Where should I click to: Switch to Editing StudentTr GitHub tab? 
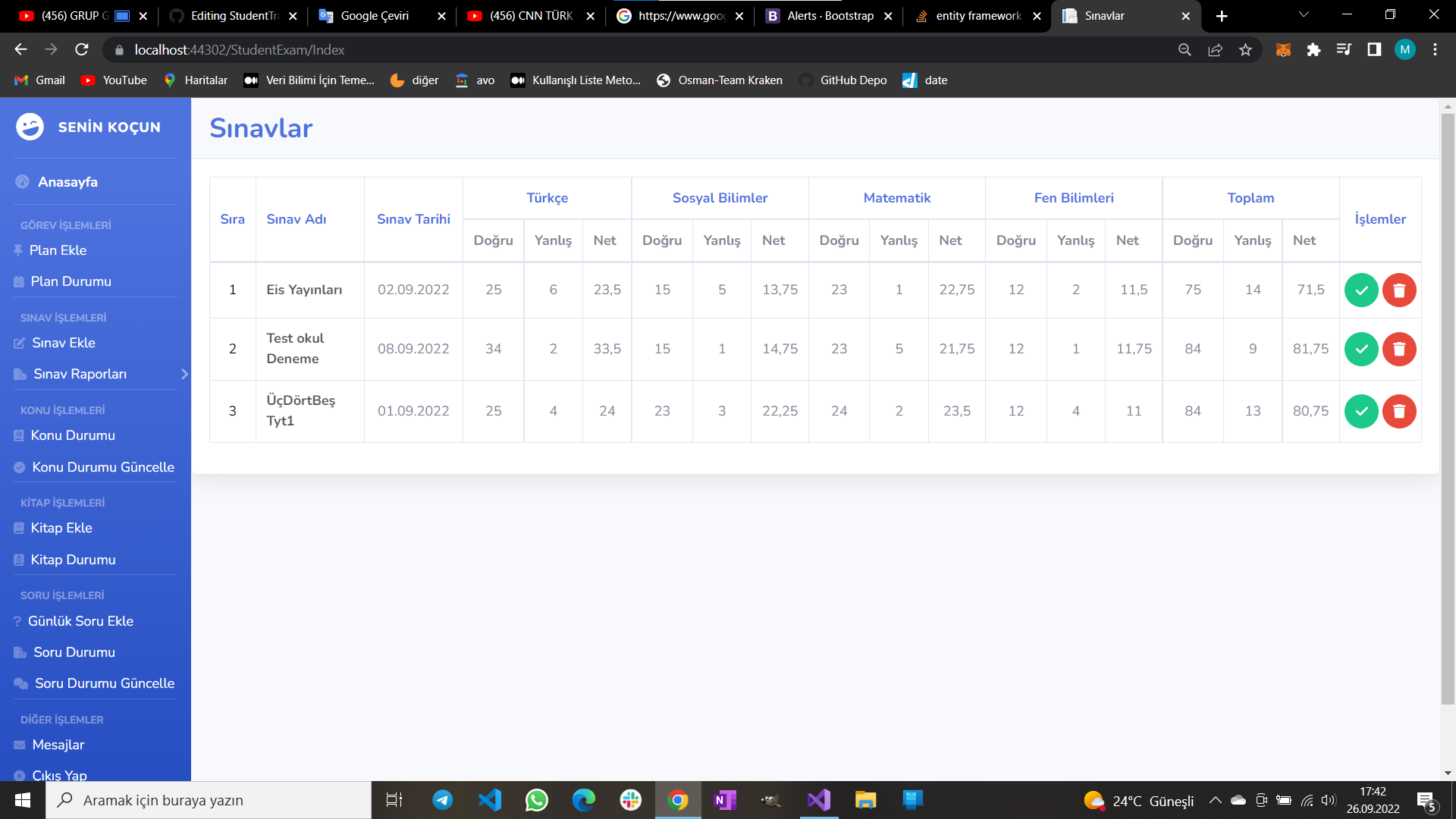234,16
